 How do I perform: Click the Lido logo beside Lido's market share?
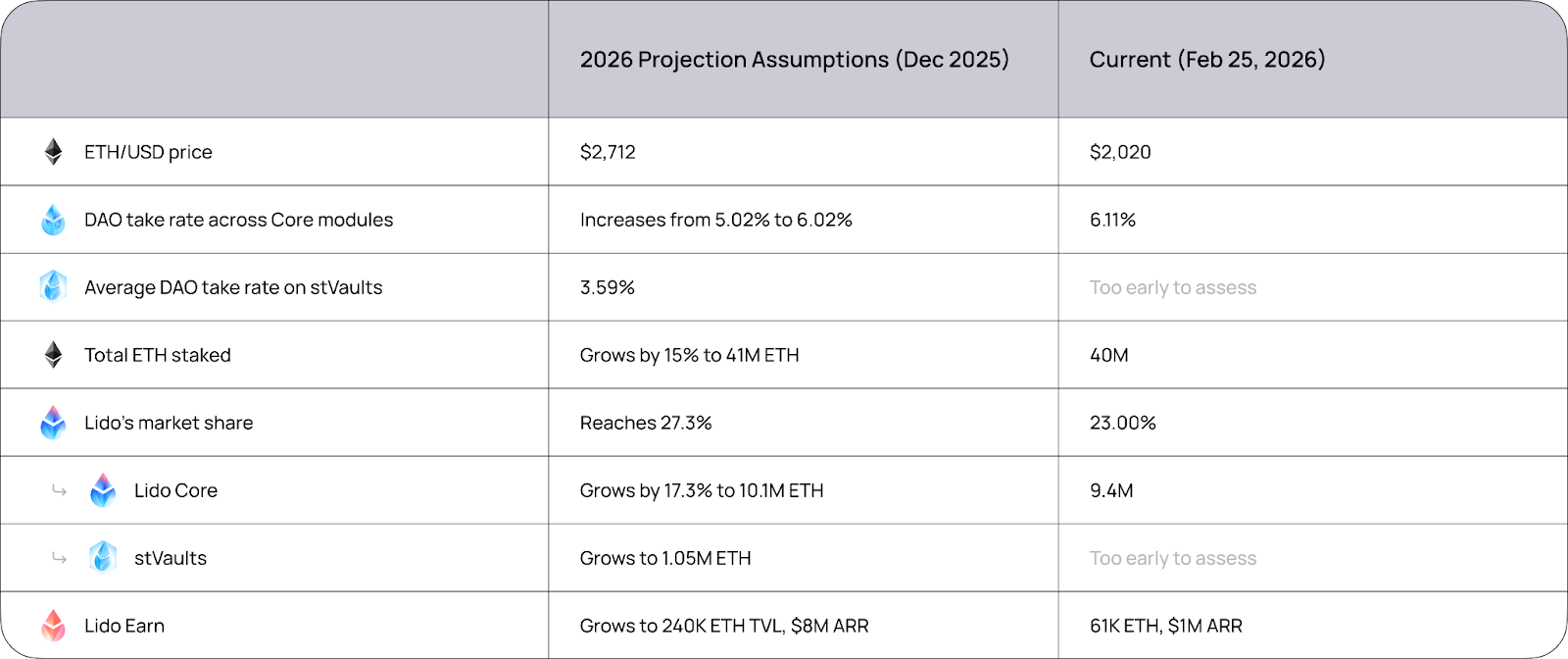point(54,423)
